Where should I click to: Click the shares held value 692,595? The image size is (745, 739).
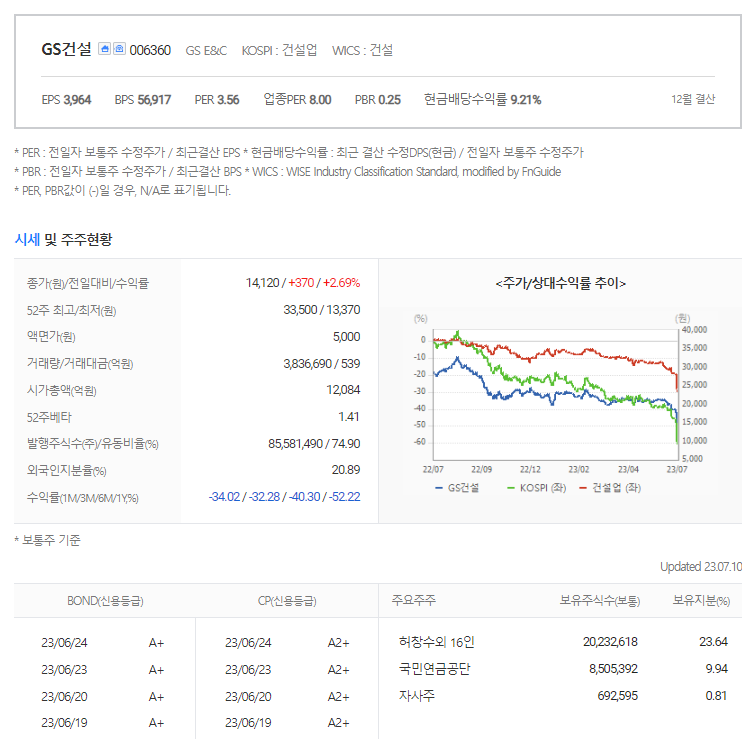618,696
